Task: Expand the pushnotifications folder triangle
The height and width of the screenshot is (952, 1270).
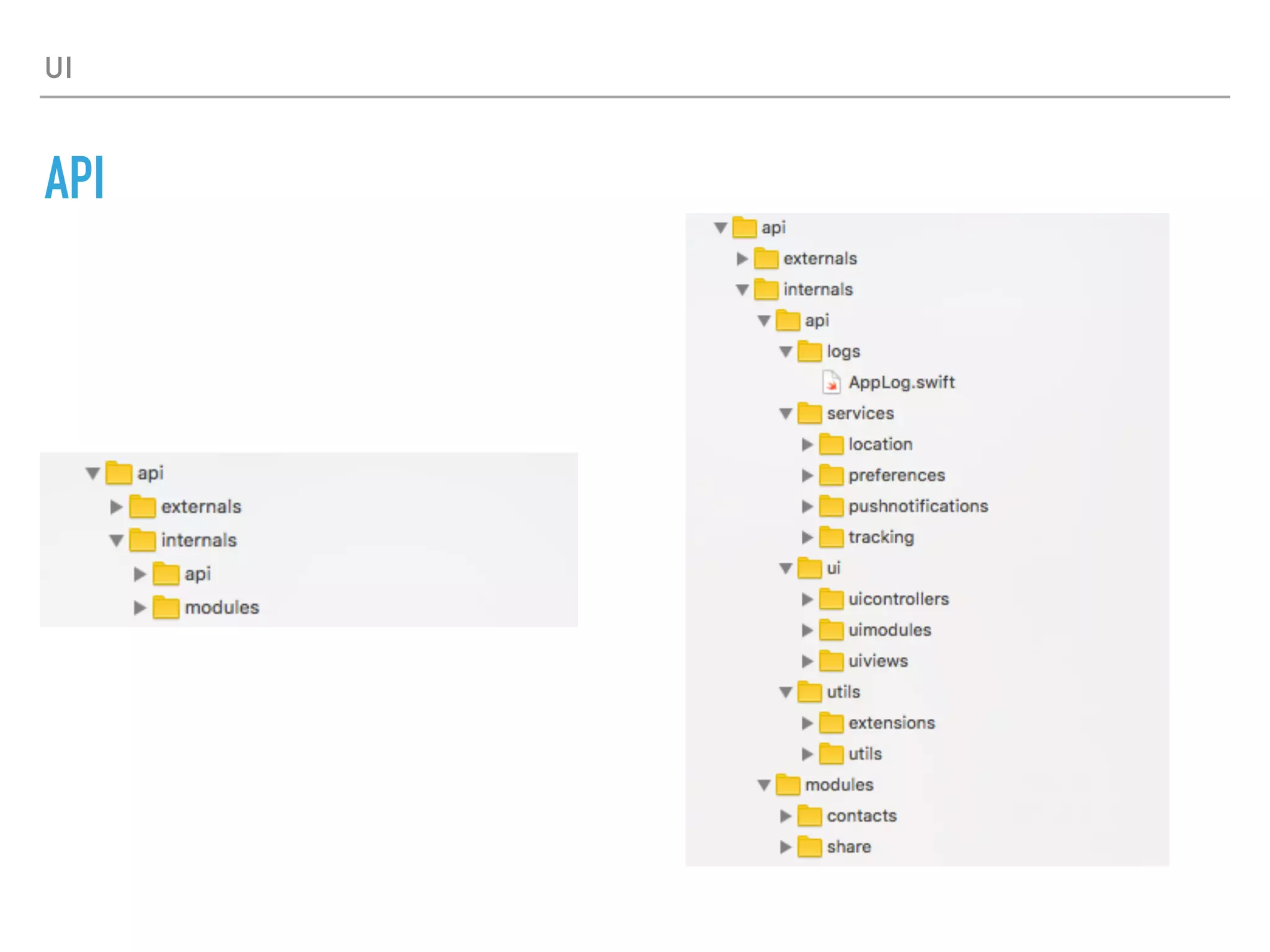Action: coord(807,506)
